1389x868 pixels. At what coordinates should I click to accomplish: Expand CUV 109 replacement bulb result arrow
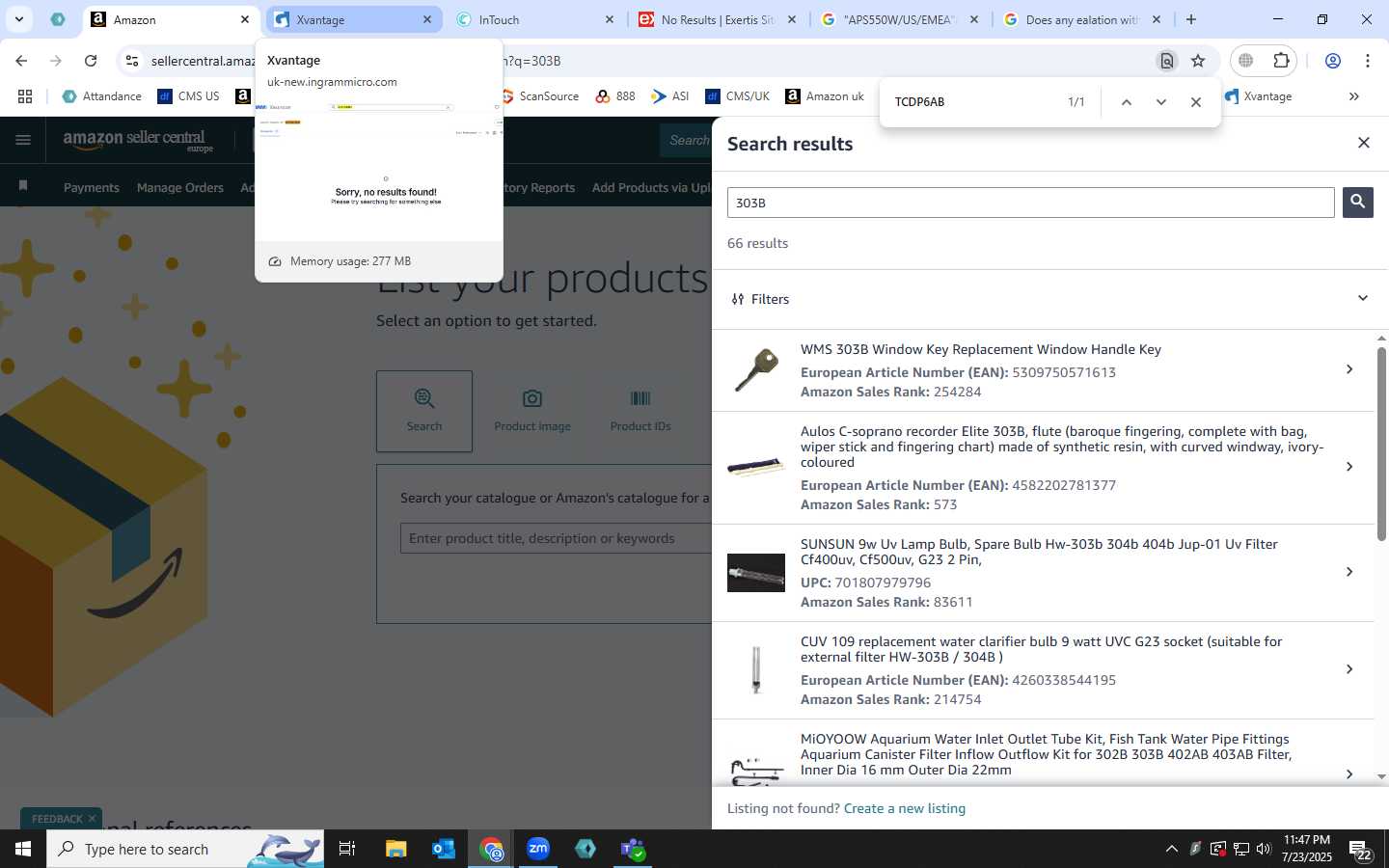(x=1348, y=669)
